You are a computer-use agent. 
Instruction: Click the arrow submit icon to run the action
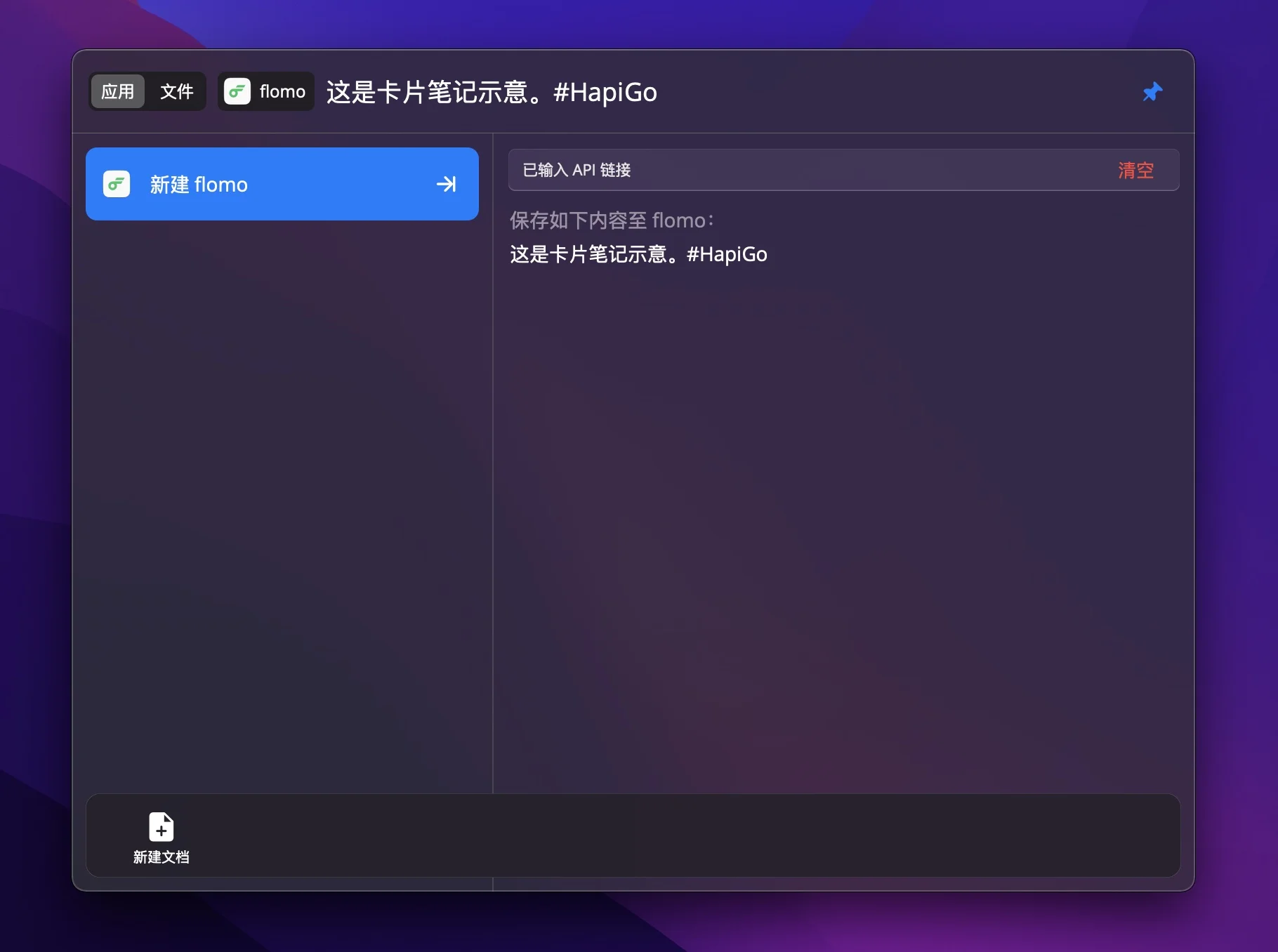[x=445, y=184]
